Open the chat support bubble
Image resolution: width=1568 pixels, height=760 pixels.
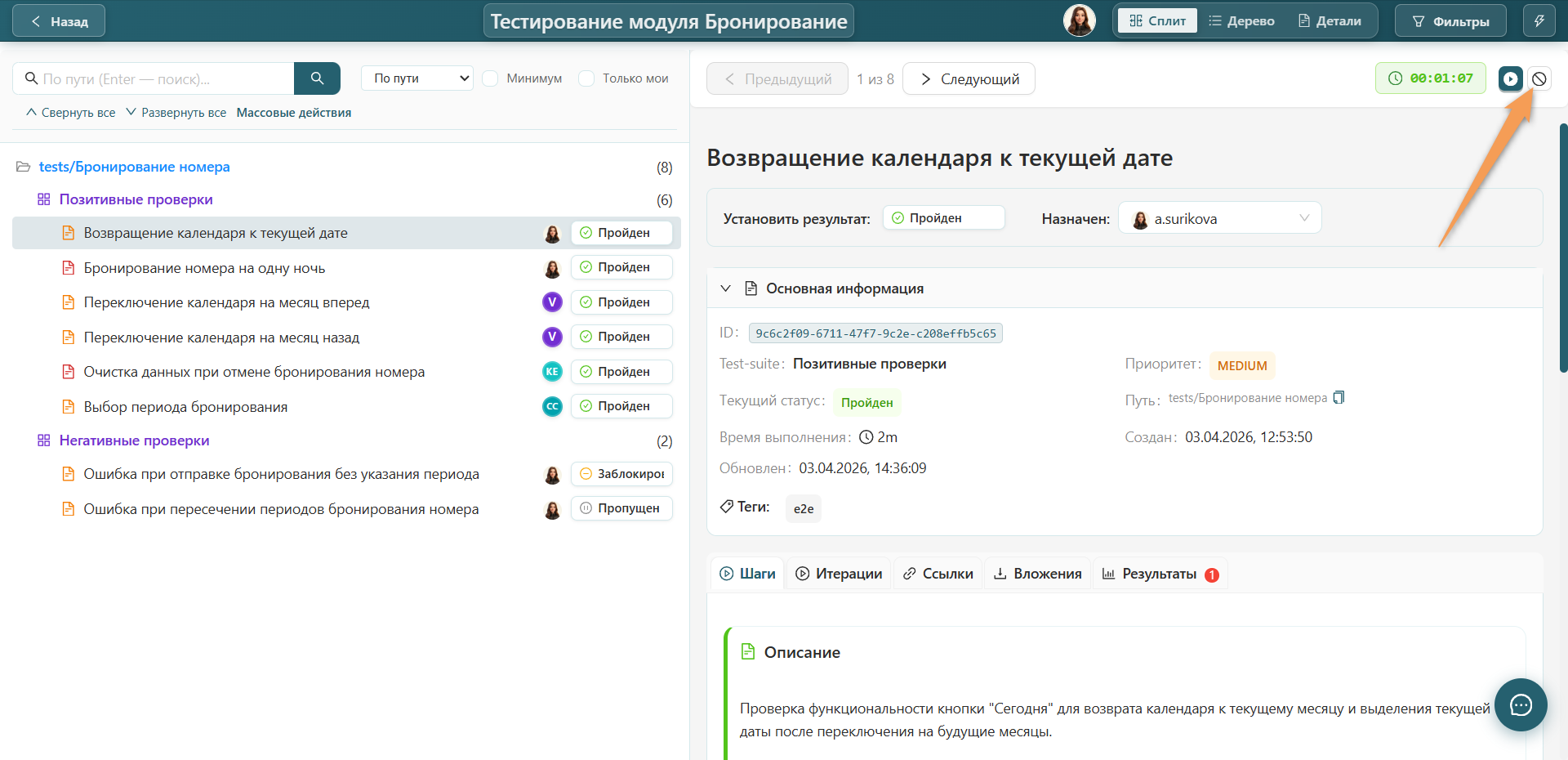click(1521, 704)
